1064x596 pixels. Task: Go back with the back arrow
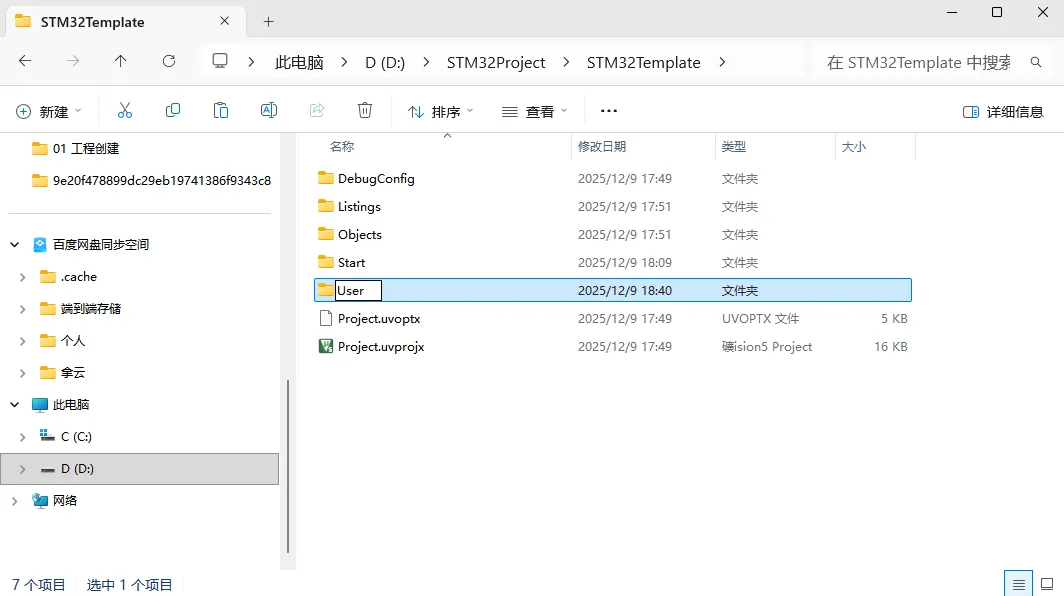[24, 62]
